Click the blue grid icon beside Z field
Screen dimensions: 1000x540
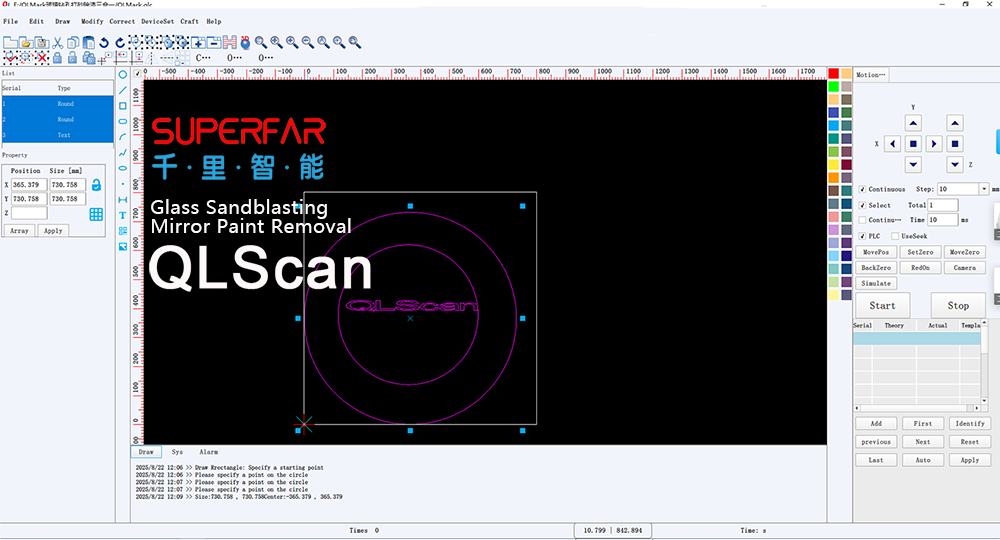click(96, 214)
